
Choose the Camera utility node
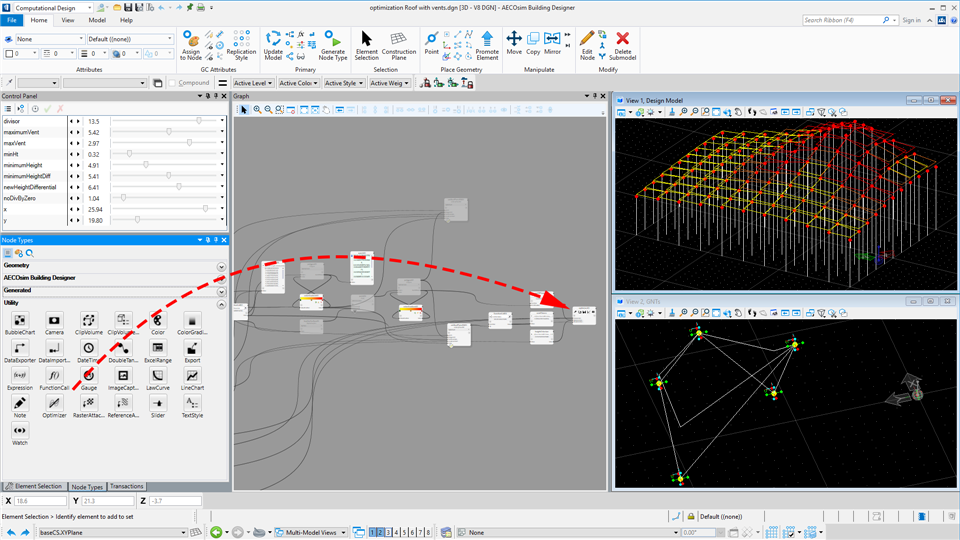click(54, 321)
